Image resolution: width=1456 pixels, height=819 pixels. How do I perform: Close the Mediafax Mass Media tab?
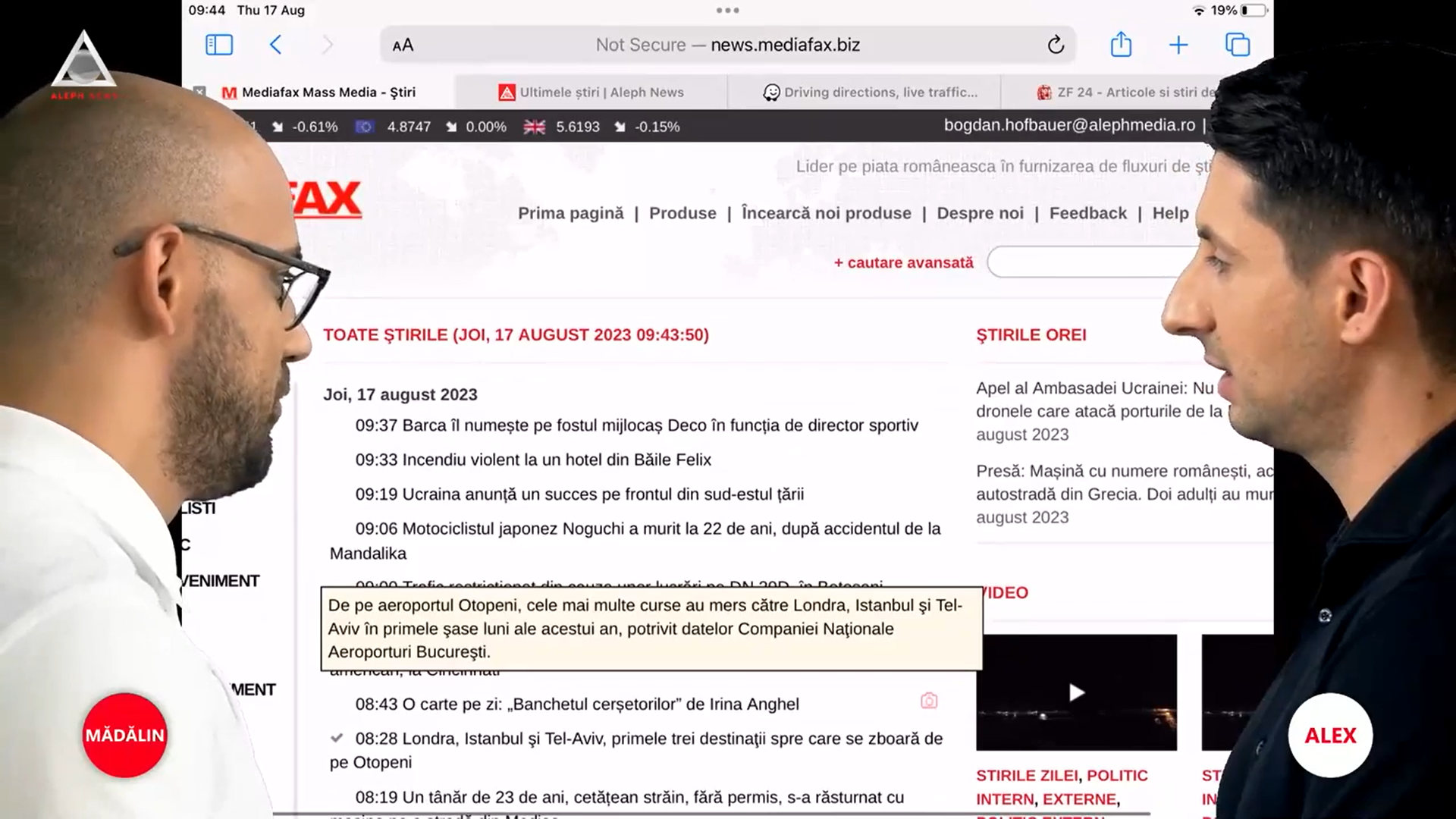(199, 92)
